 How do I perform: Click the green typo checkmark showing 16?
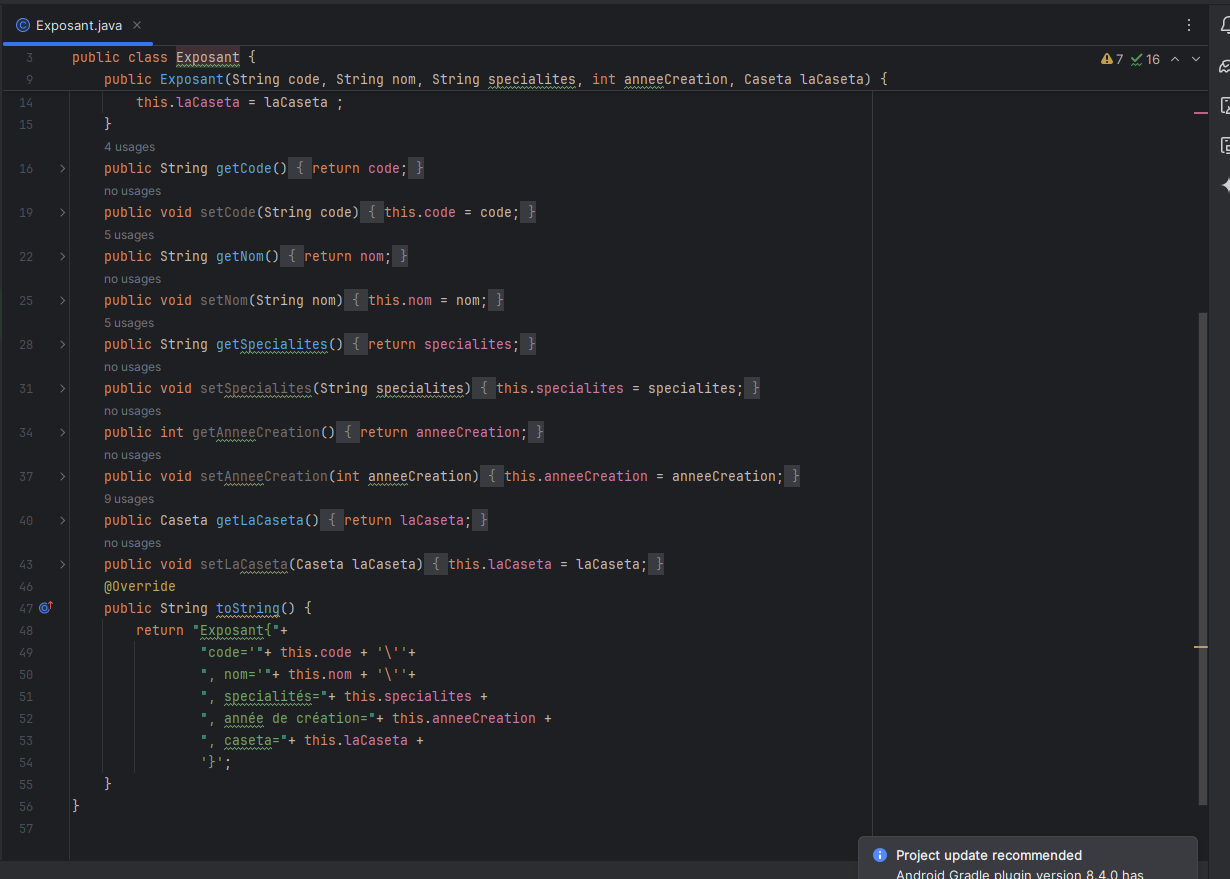(1146, 60)
